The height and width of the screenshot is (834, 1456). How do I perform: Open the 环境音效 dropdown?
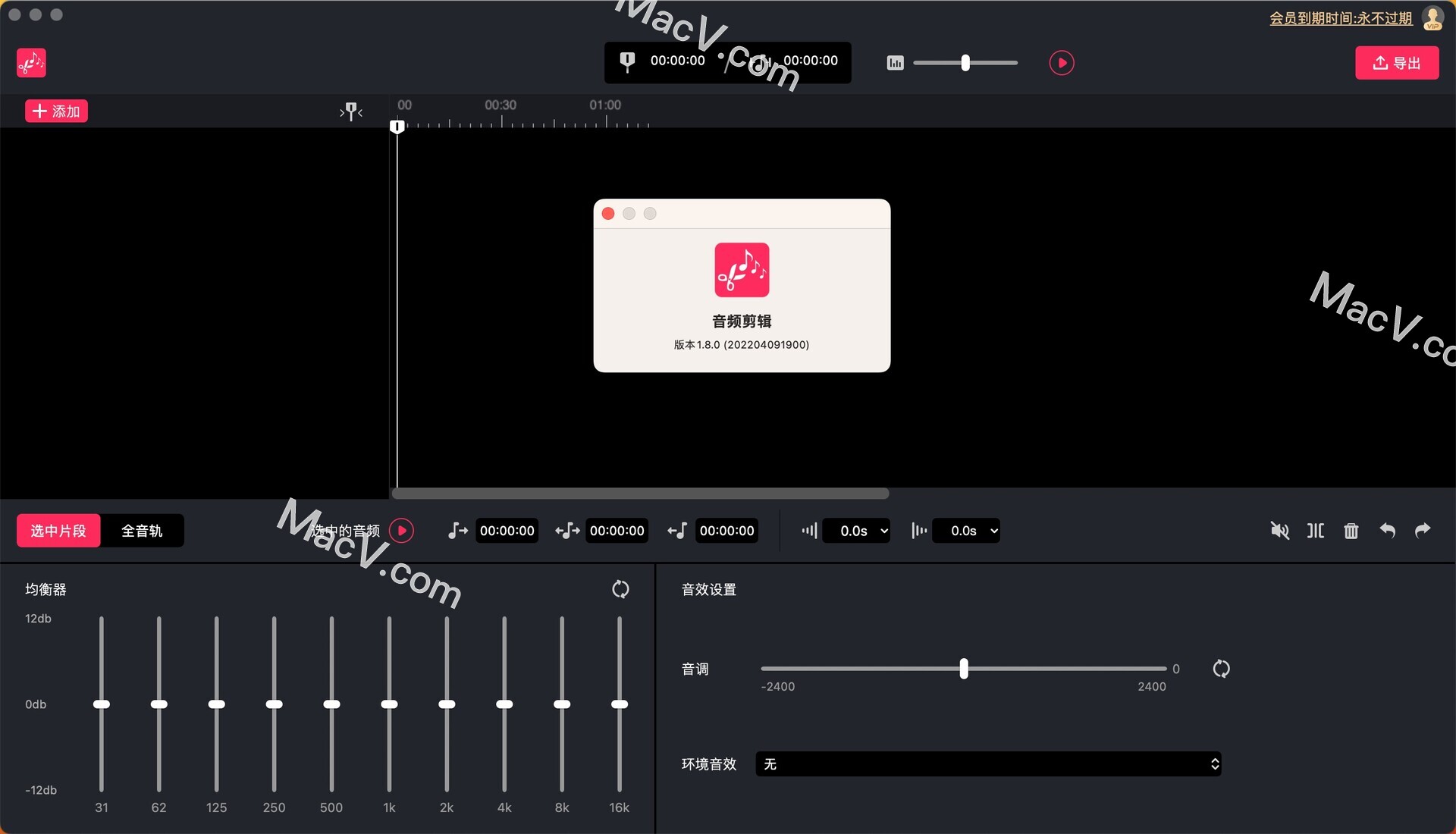989,763
